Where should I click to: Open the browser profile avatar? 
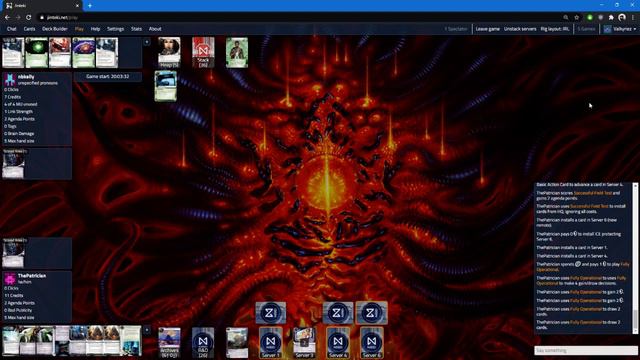point(622,18)
